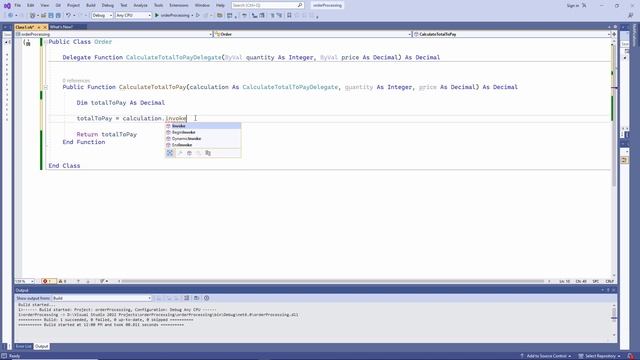
Task: Open the Extensions menu
Action: (179, 5)
